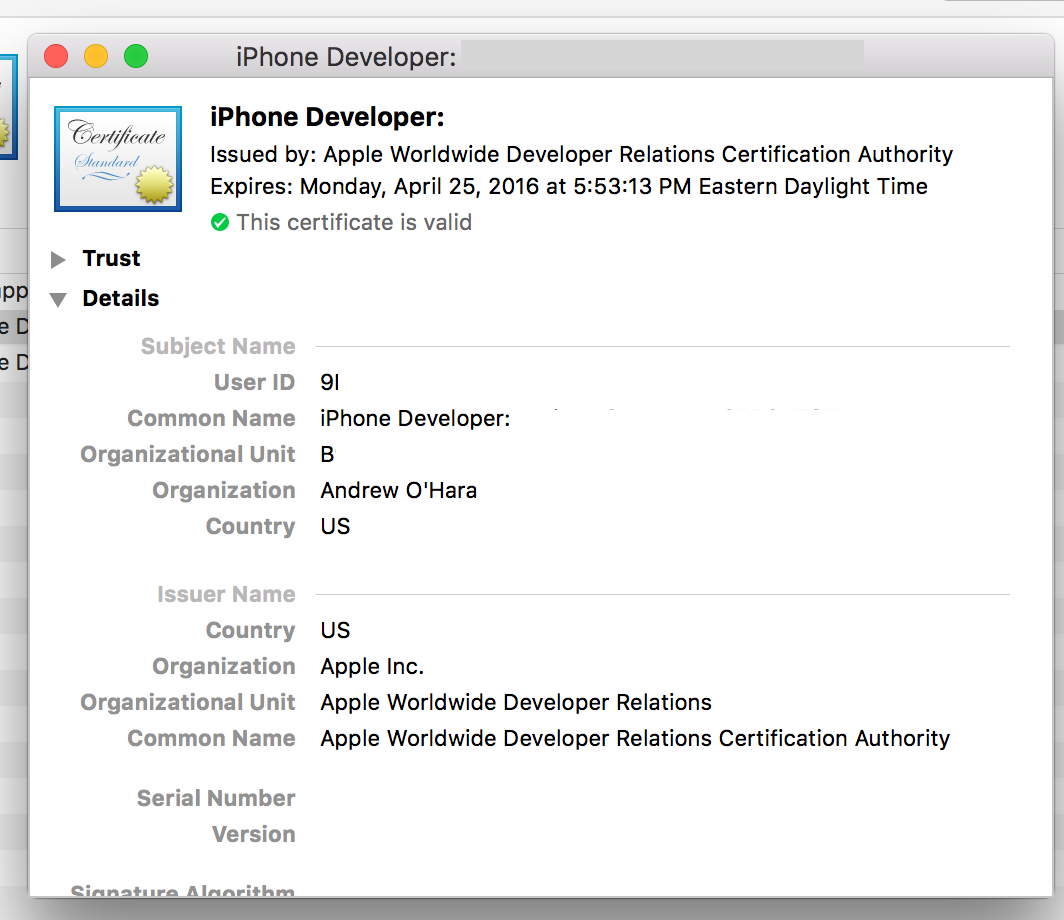Expand the Trust disclosure triangle
The height and width of the screenshot is (920, 1064).
click(x=58, y=259)
